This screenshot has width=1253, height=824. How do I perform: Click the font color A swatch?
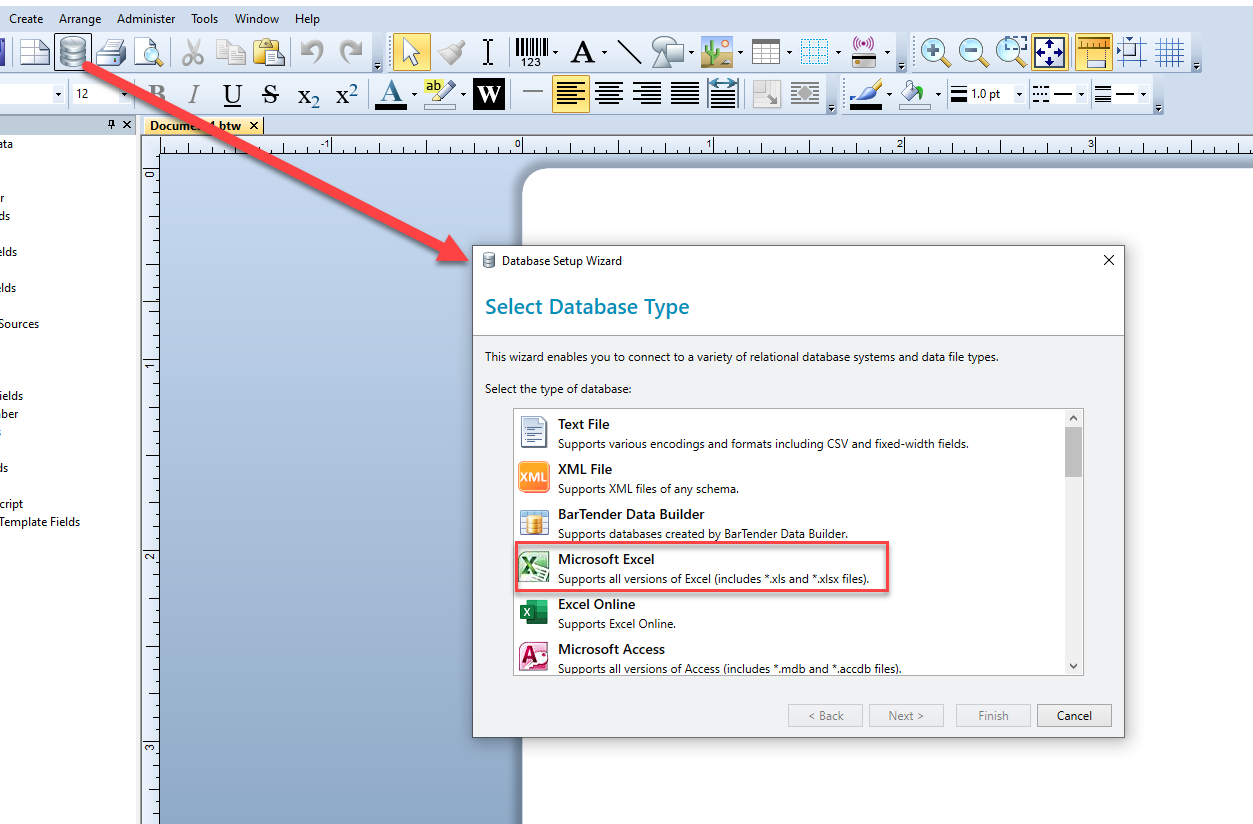(x=392, y=94)
